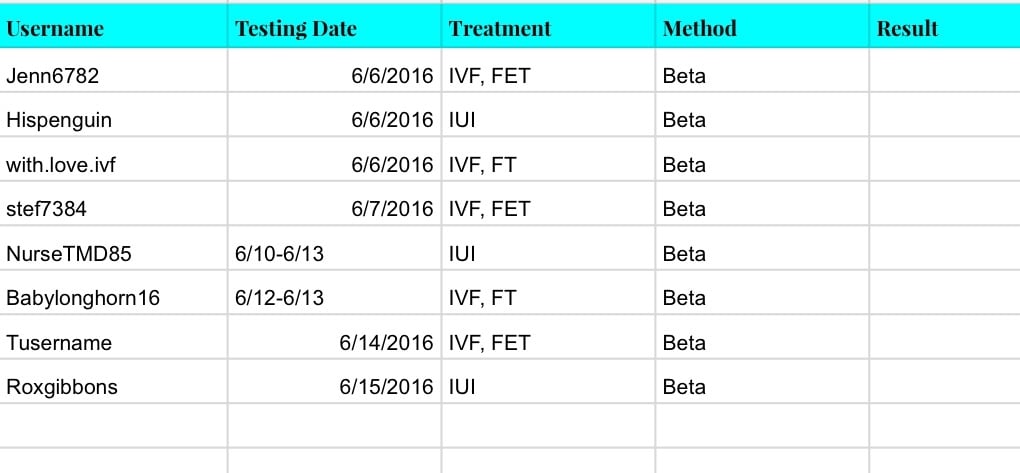Click the Hispenguin cell

59,120
